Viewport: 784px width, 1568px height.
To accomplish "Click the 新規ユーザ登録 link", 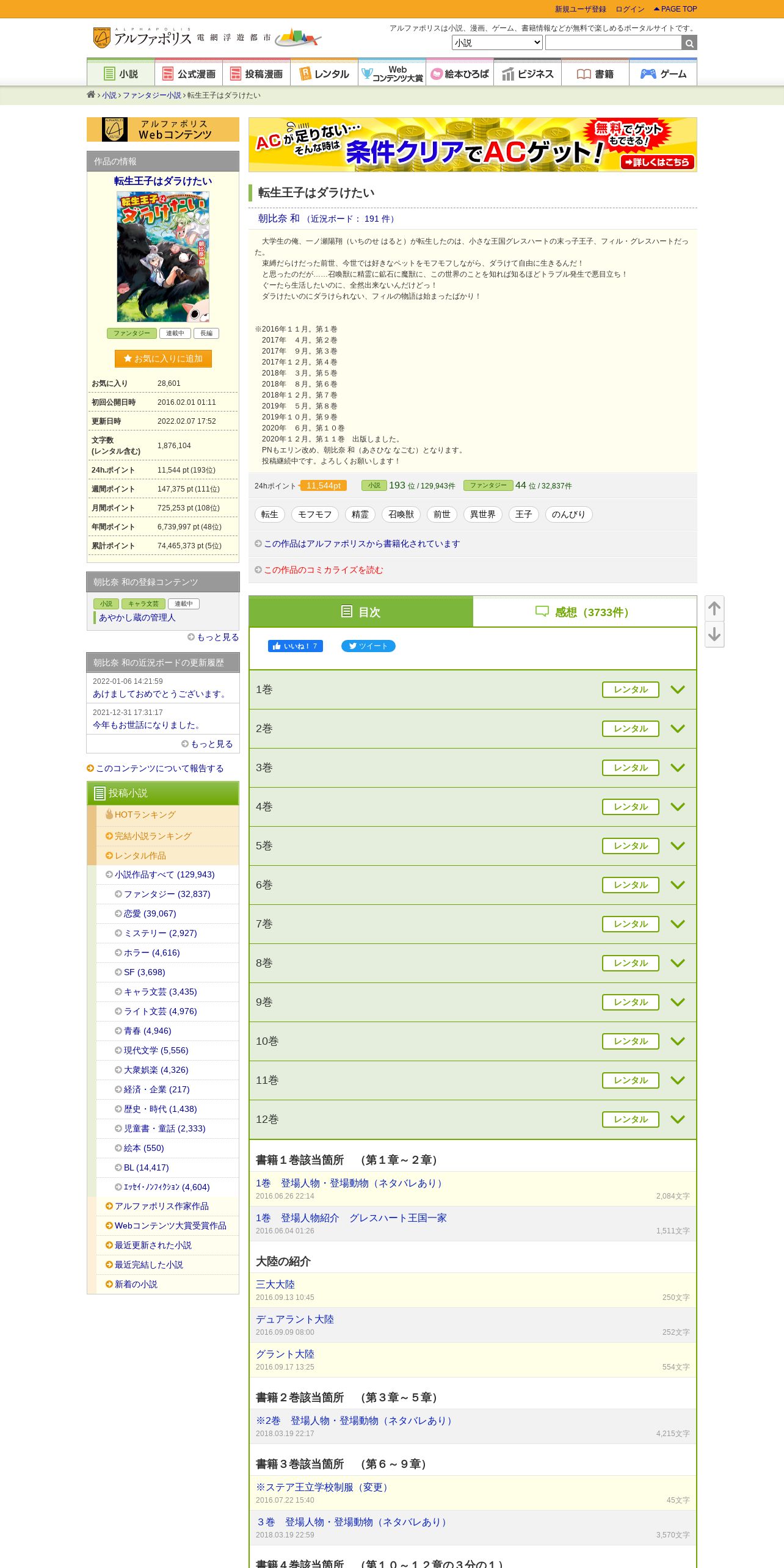I will 581,9.
